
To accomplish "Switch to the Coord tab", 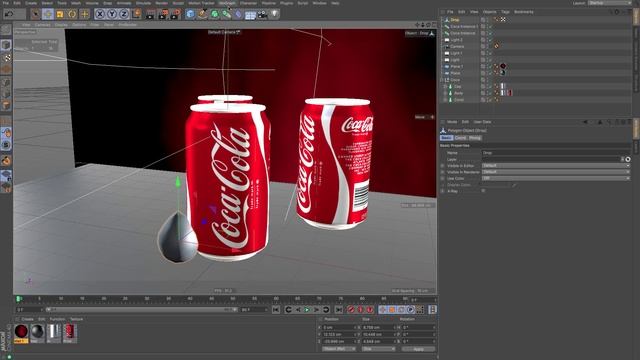I will (x=460, y=138).
